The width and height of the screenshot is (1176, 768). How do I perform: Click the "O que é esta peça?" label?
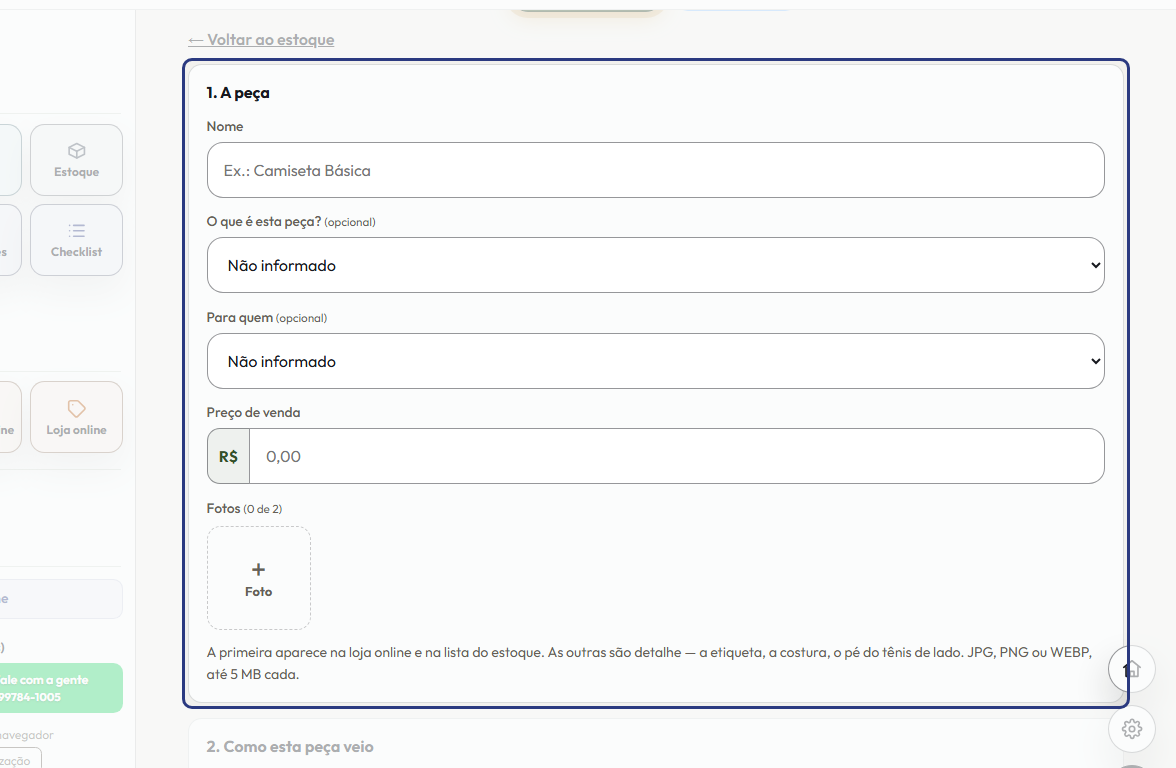coord(264,222)
